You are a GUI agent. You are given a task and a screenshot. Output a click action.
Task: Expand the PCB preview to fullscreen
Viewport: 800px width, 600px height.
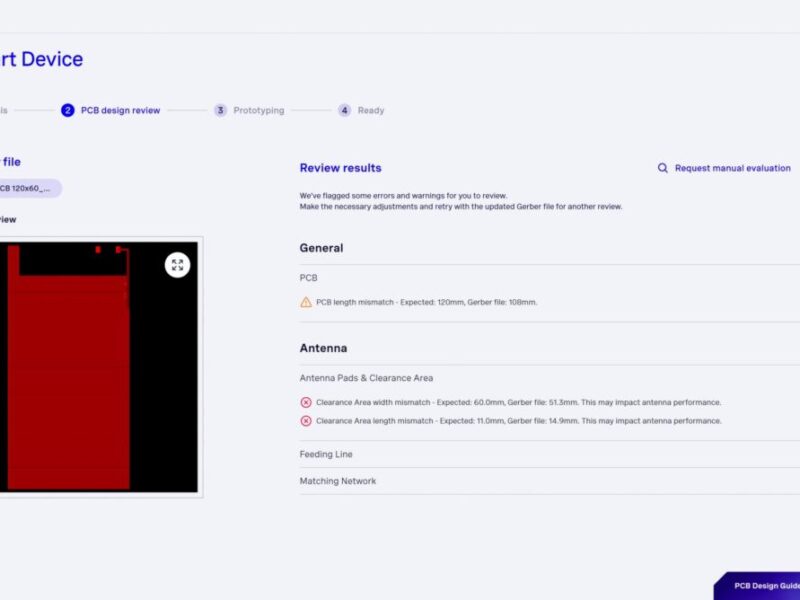click(177, 265)
